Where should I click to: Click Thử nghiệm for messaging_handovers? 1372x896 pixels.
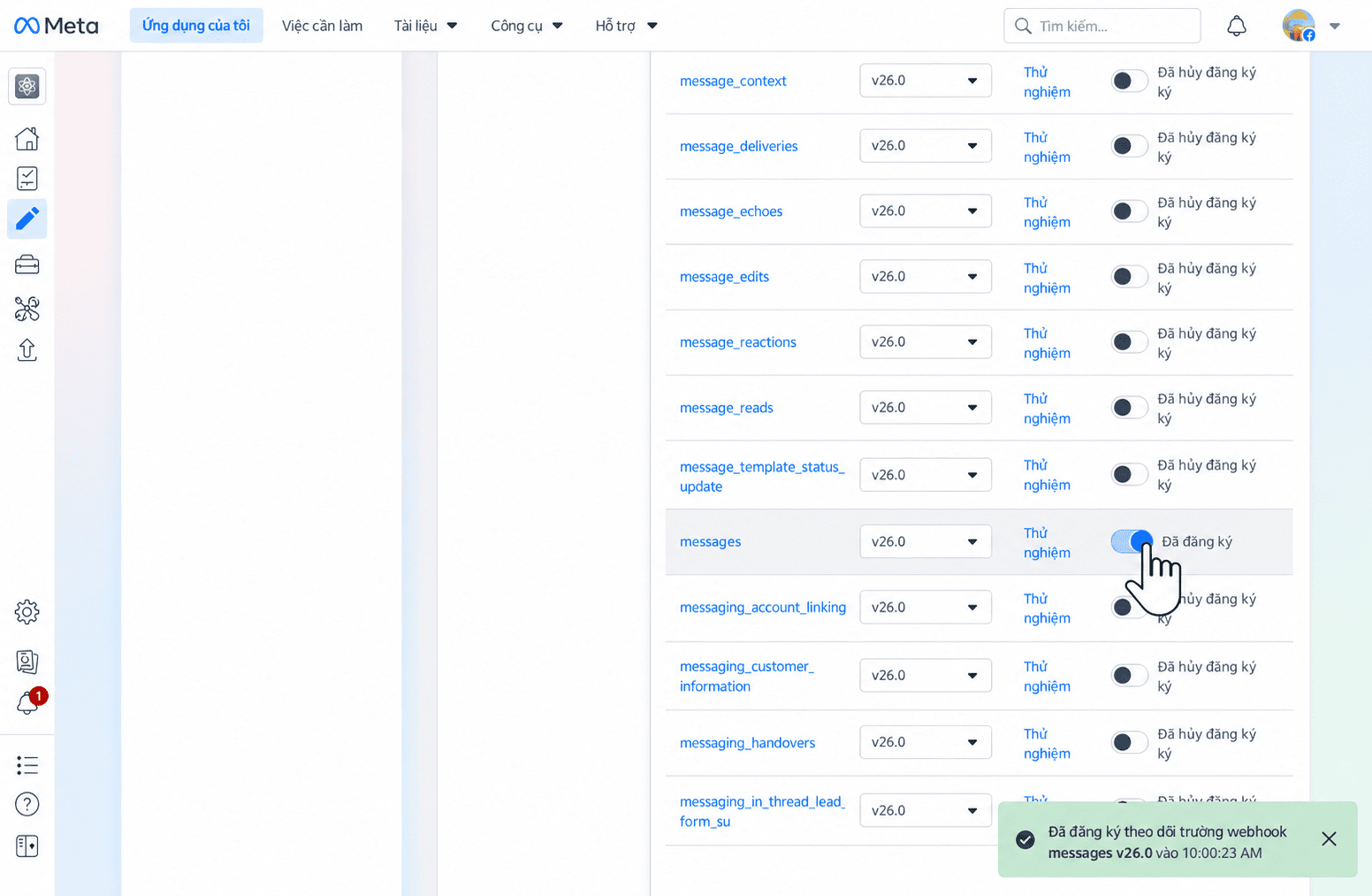1047,744
